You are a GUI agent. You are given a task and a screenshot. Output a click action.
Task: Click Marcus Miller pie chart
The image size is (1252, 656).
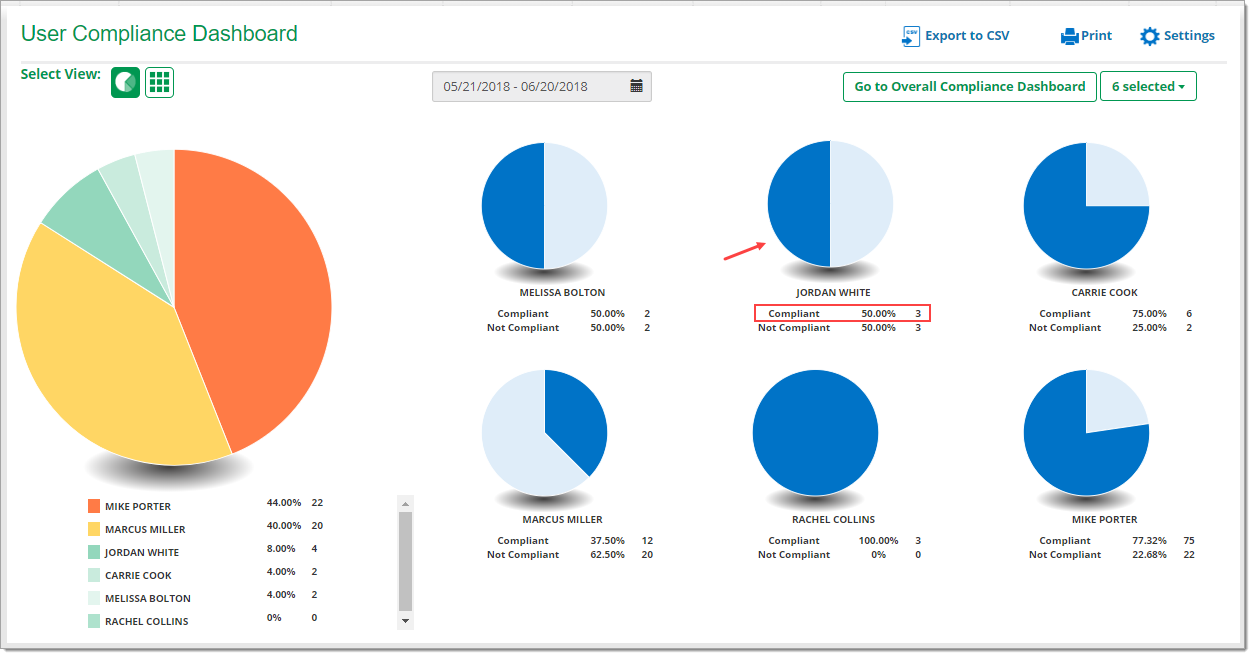[544, 432]
